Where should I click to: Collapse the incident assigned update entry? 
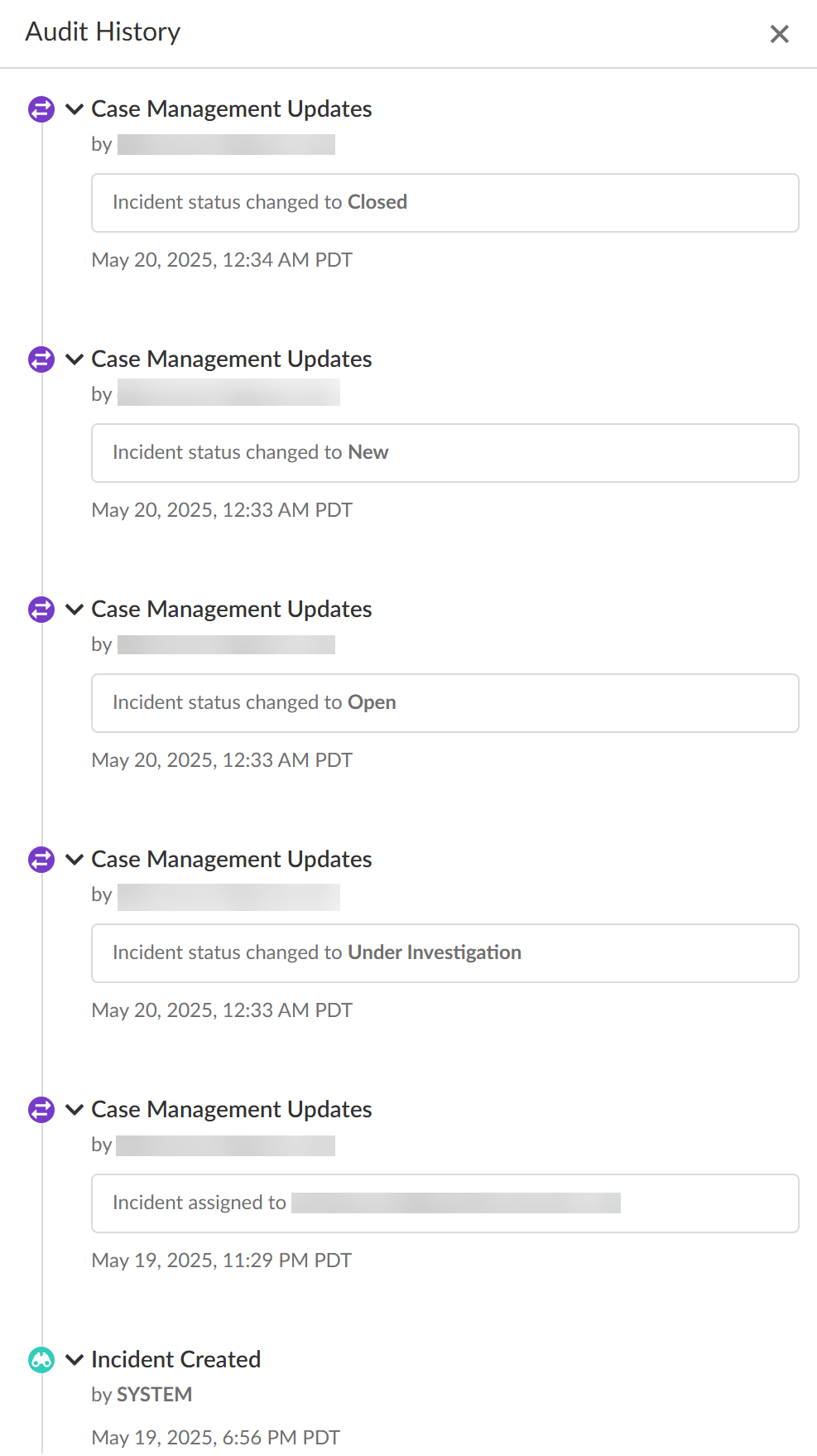point(74,1110)
